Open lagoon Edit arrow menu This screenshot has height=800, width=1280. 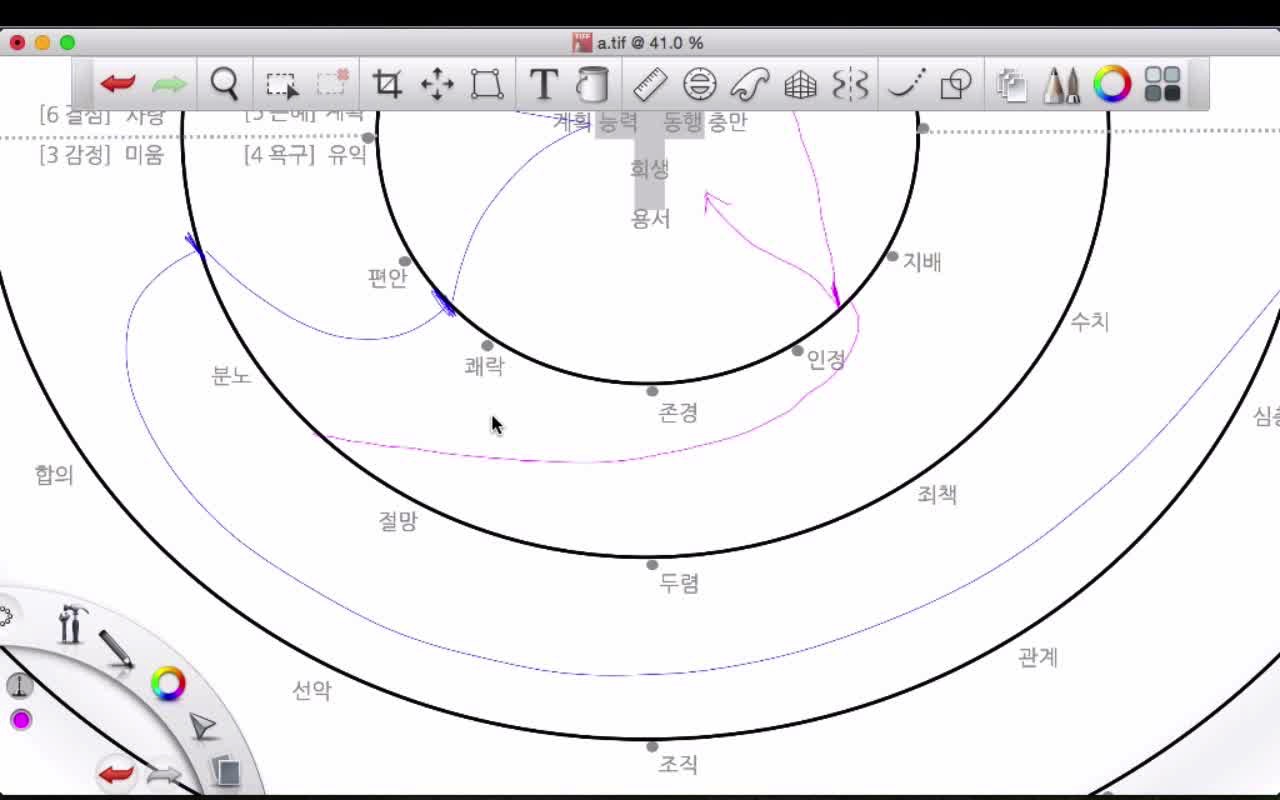203,727
